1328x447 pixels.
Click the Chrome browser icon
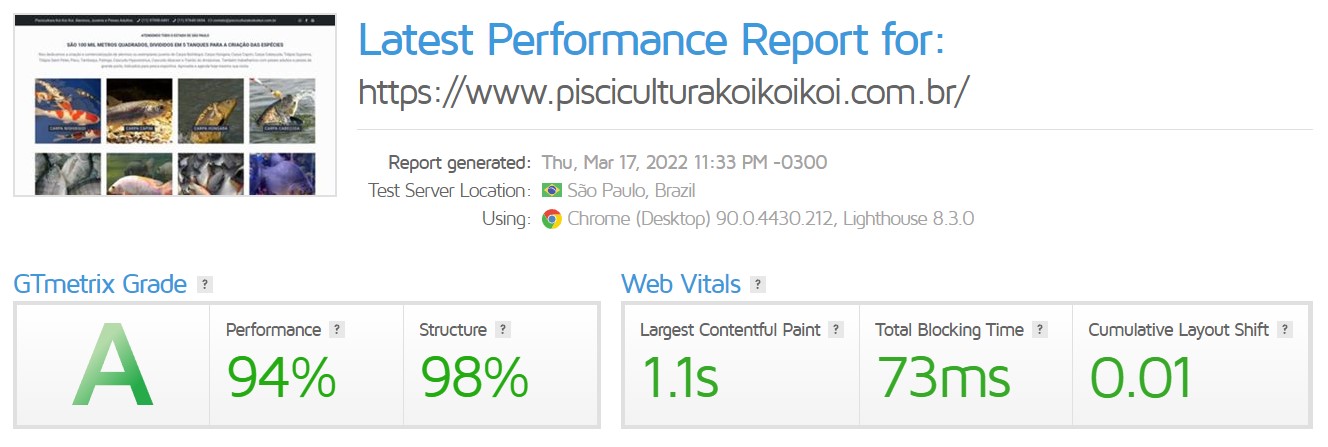click(x=551, y=219)
